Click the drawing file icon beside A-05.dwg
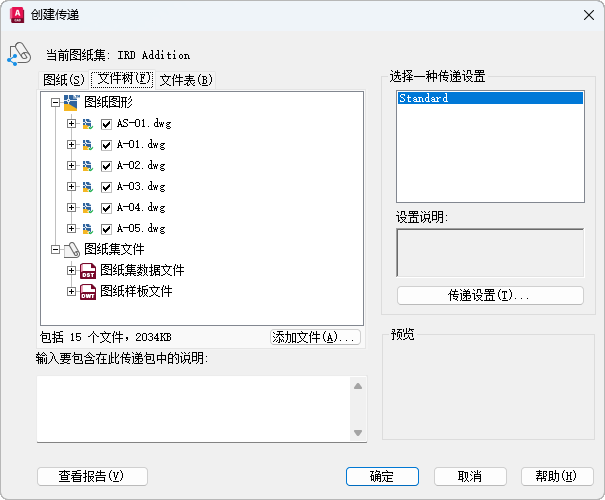 click(88, 229)
